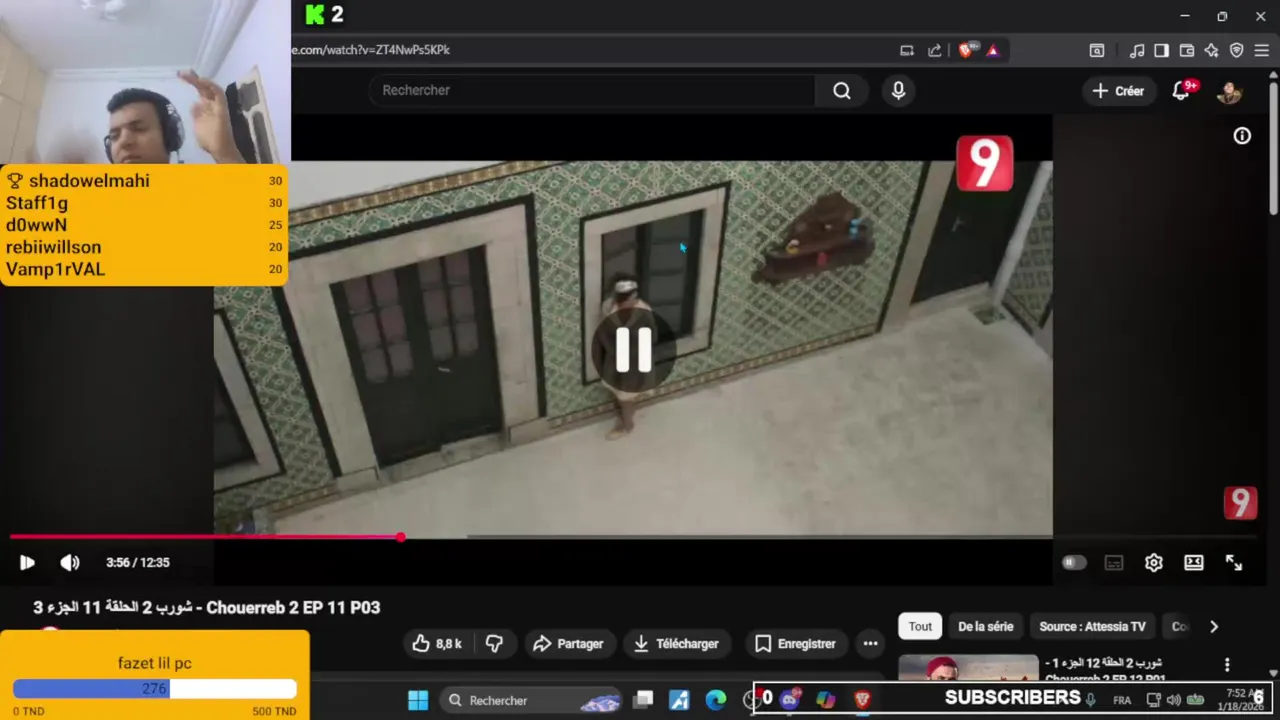Click the large pause overlay on video
The width and height of the screenshot is (1280, 720).
(x=633, y=350)
